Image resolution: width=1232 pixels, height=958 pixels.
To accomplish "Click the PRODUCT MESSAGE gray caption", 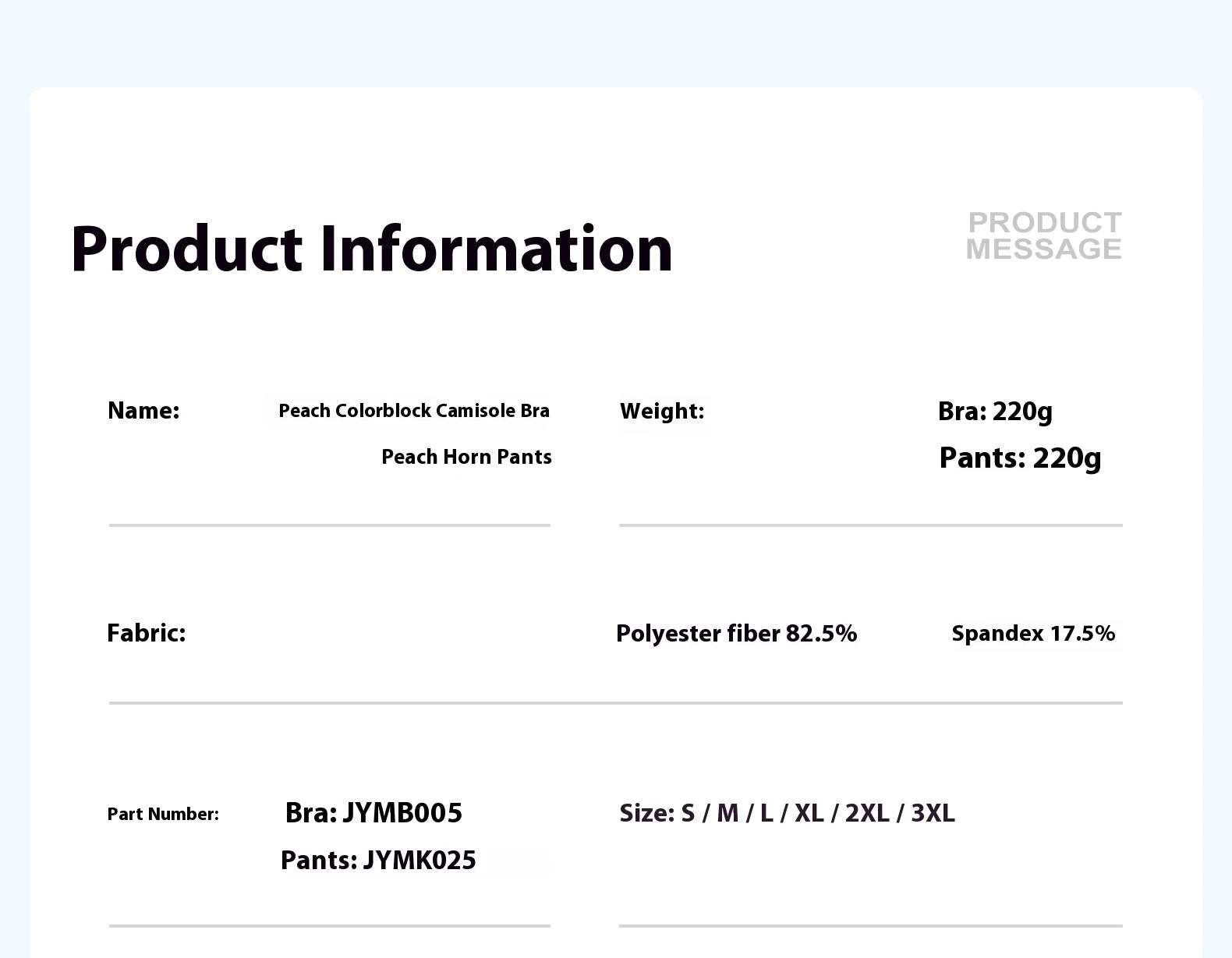I will point(1044,235).
